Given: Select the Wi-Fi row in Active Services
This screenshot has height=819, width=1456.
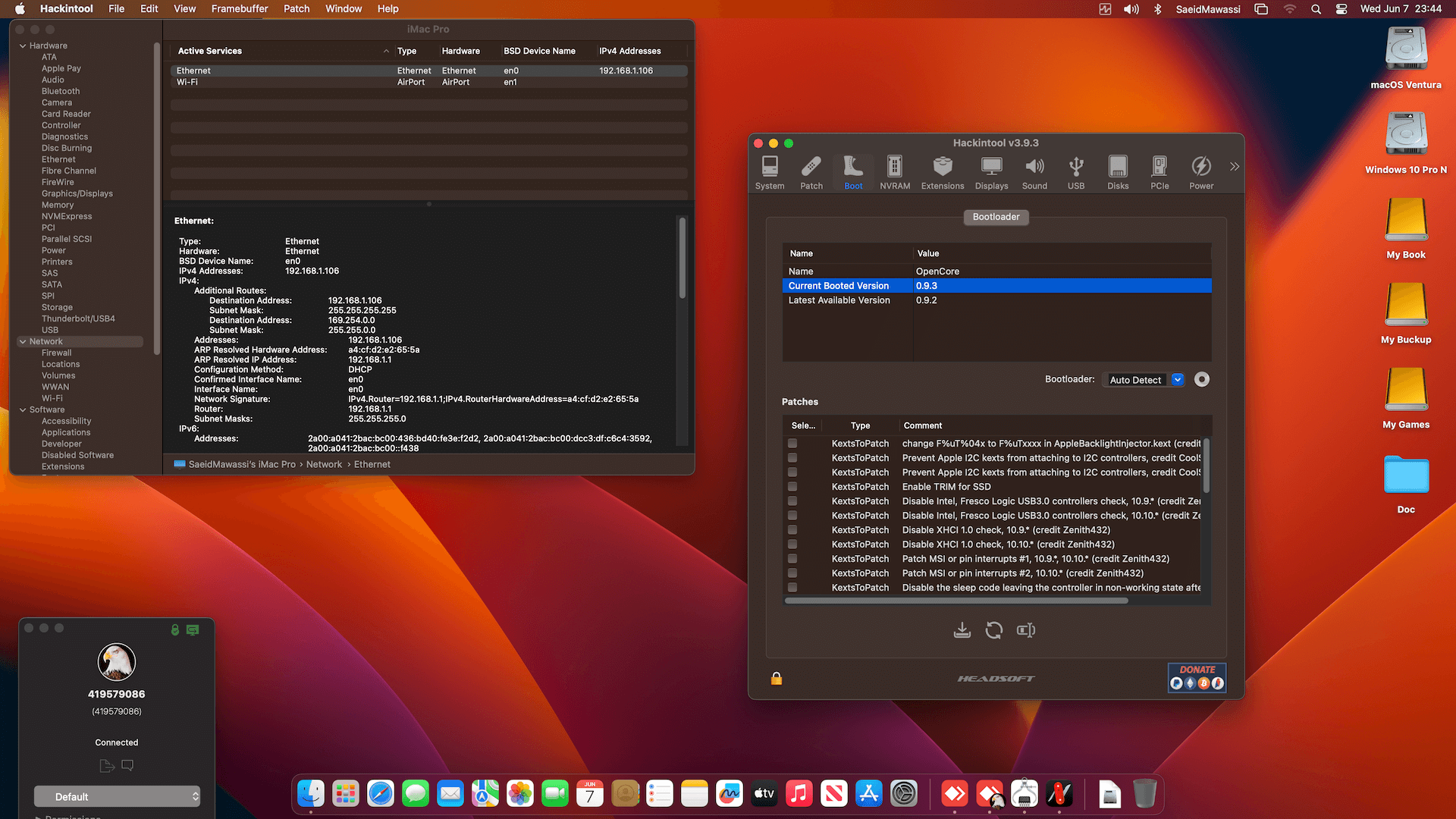Looking at the screenshot, I should (429, 82).
